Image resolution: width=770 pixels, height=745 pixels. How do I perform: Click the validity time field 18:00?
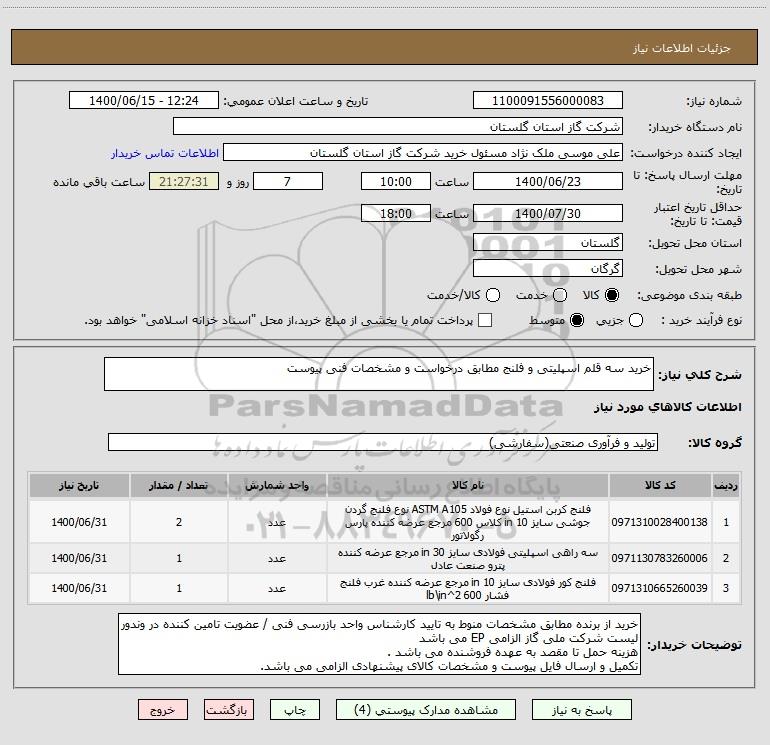coord(396,213)
